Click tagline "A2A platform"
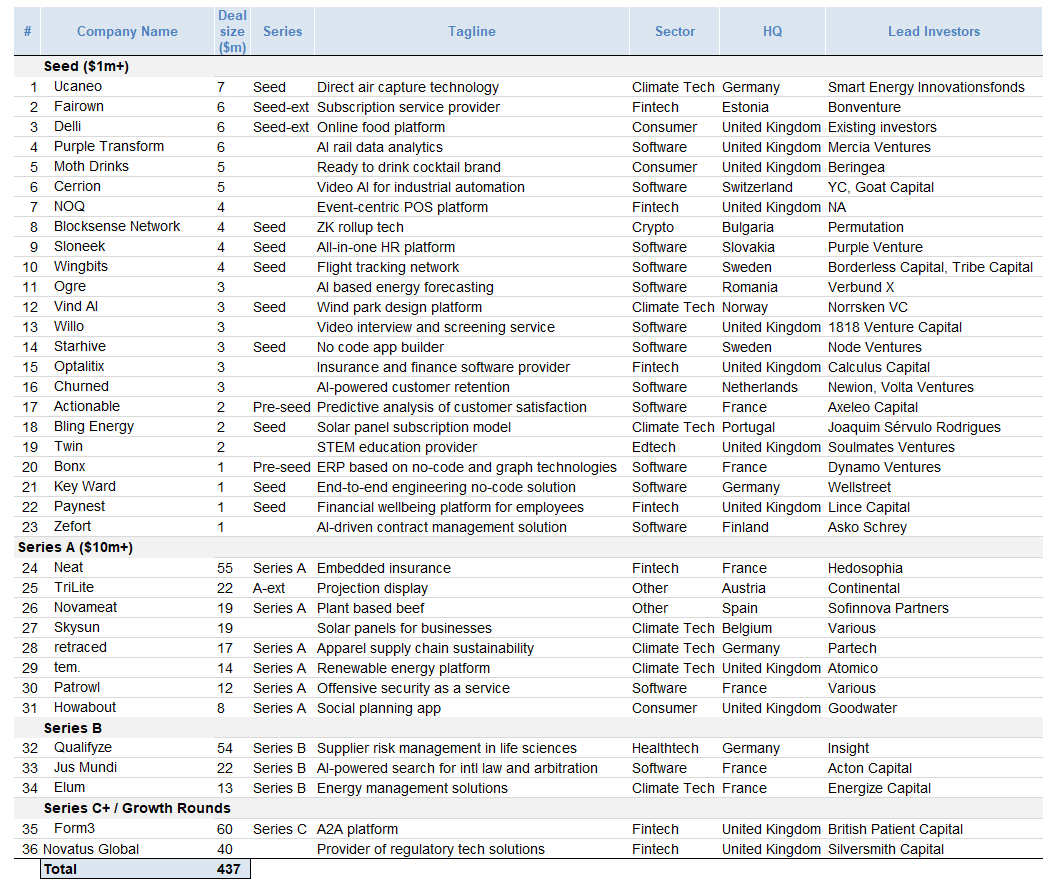This screenshot has height=895, width=1051. coord(357,829)
